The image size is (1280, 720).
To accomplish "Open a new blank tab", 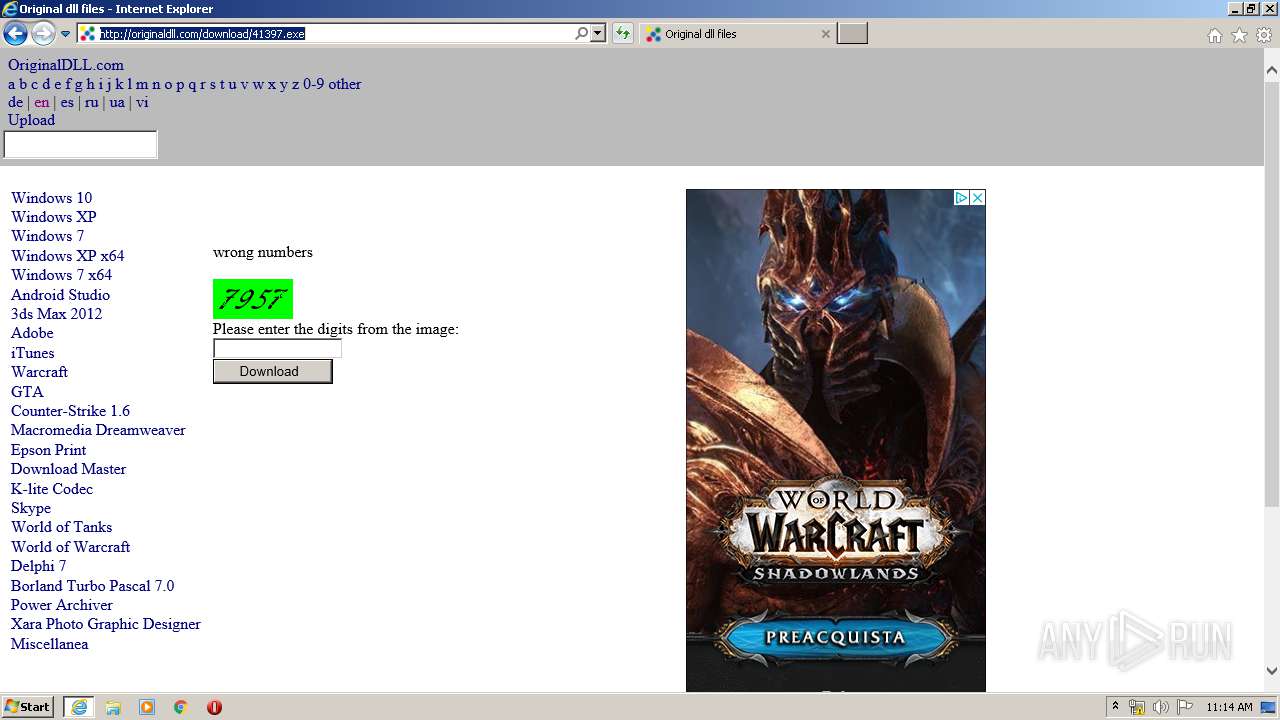I will click(852, 34).
